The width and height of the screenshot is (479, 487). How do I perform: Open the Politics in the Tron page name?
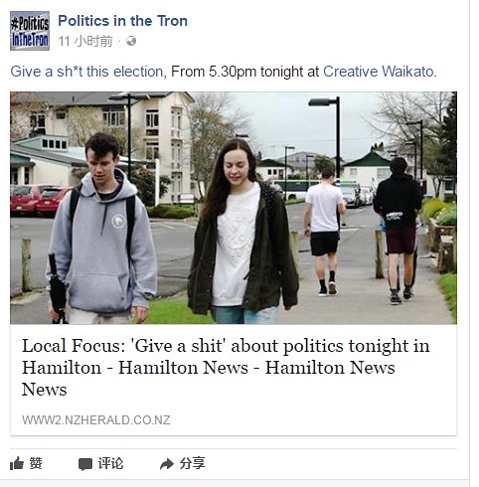pyautogui.click(x=123, y=21)
